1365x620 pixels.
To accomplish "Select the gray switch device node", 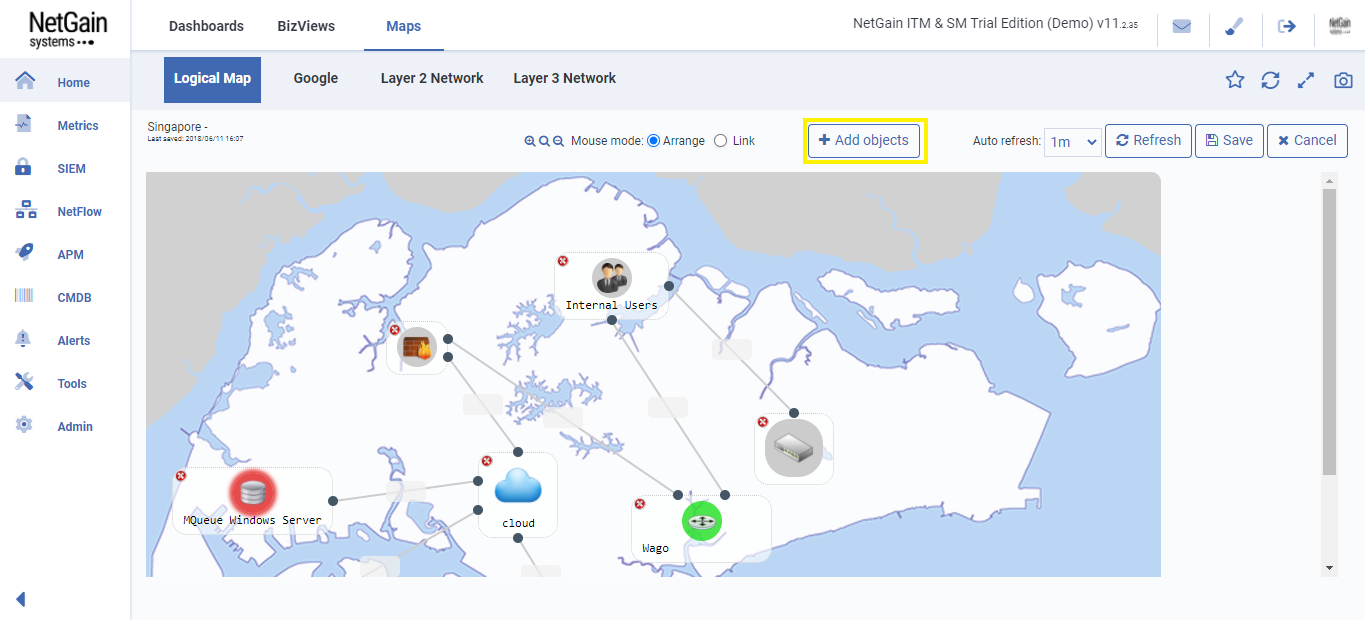I will coord(794,448).
